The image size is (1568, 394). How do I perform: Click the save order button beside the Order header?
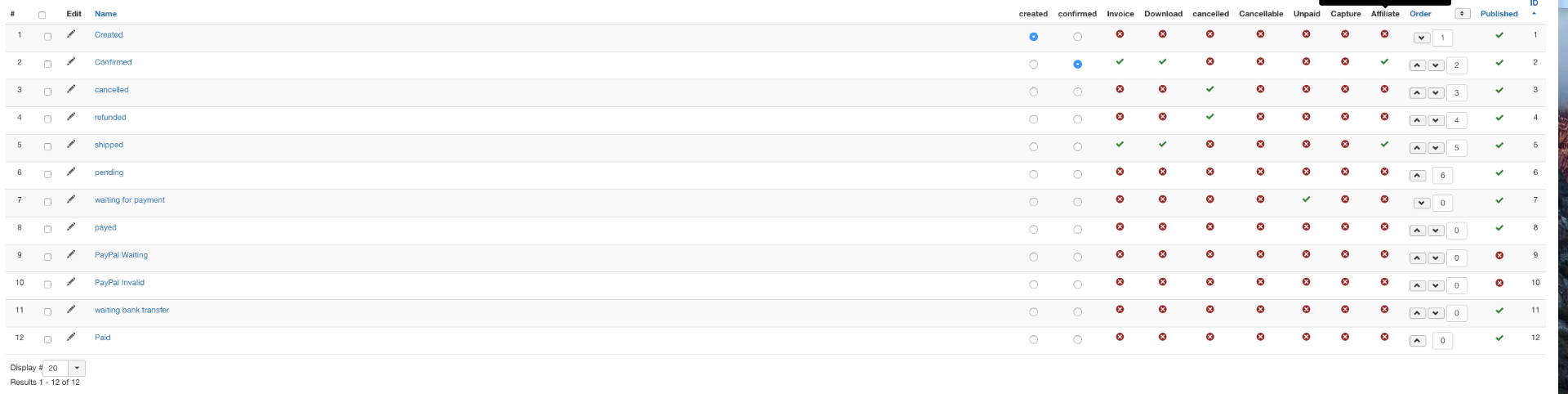coord(1463,14)
